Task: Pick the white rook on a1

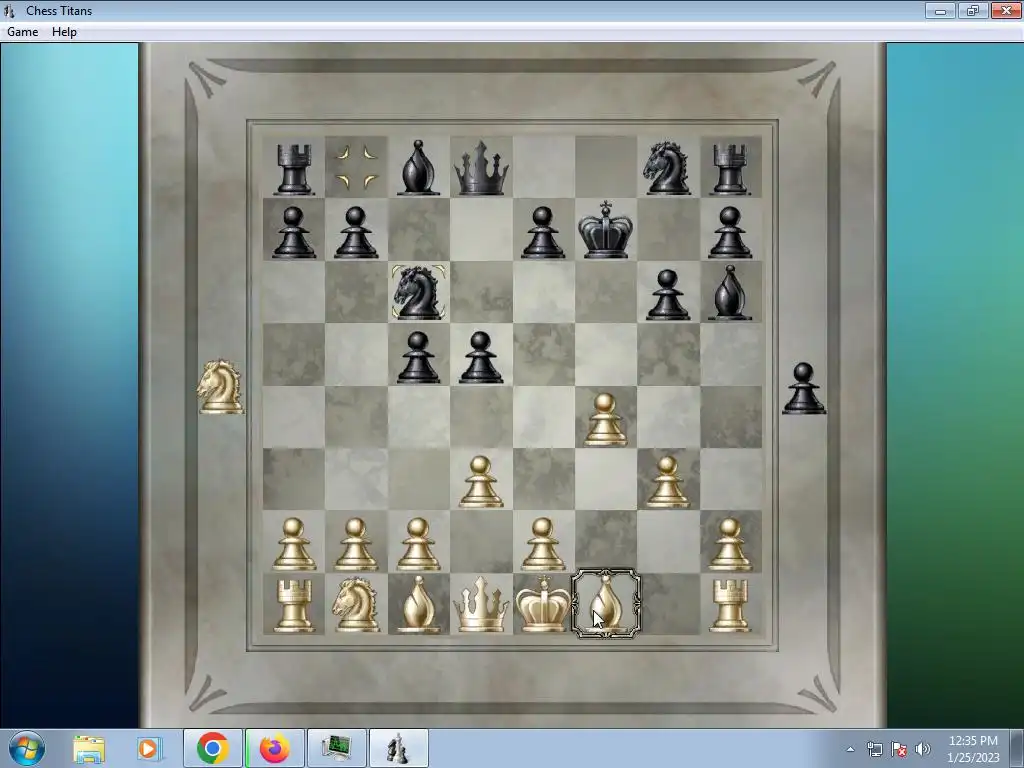Action: point(294,606)
